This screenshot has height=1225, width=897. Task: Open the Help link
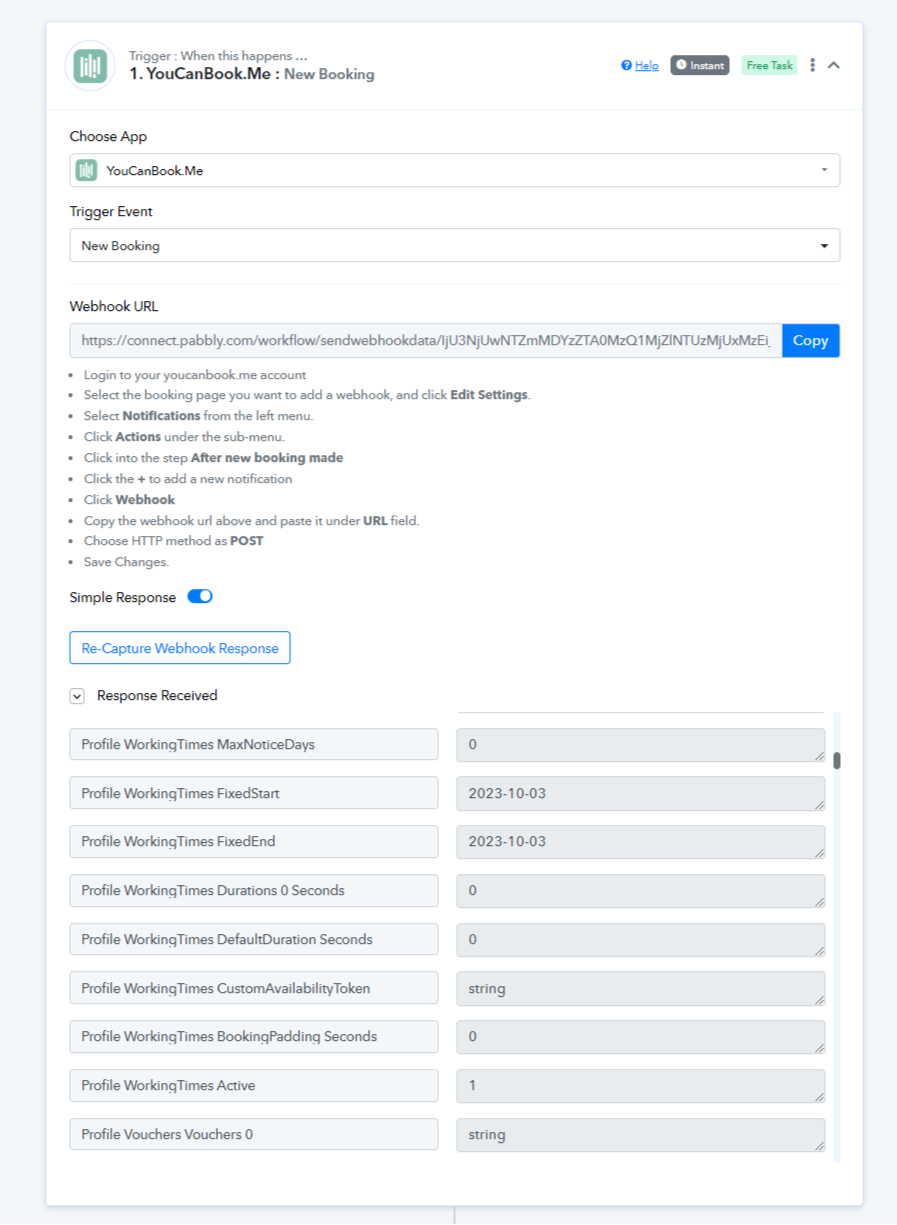pyautogui.click(x=646, y=65)
